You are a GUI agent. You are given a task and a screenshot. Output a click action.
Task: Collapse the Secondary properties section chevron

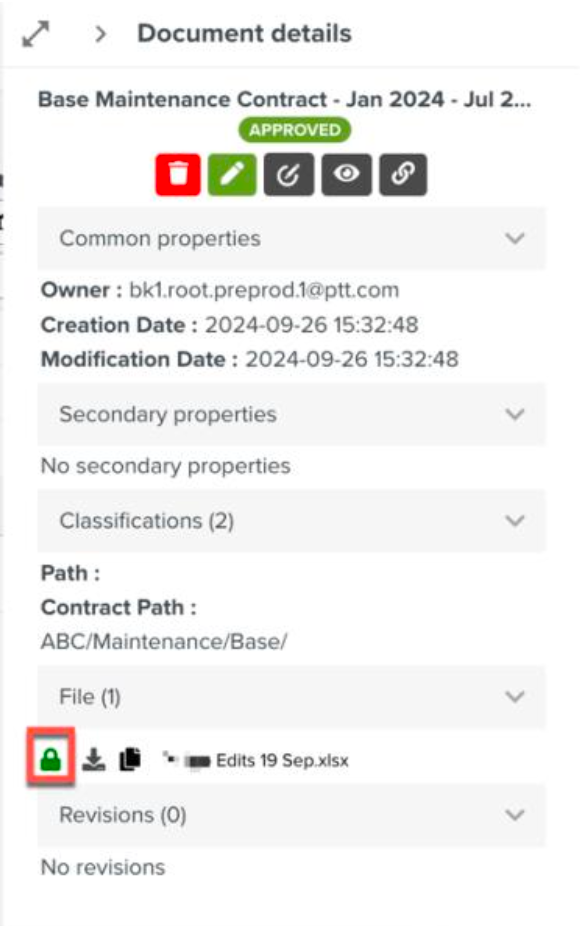click(515, 415)
